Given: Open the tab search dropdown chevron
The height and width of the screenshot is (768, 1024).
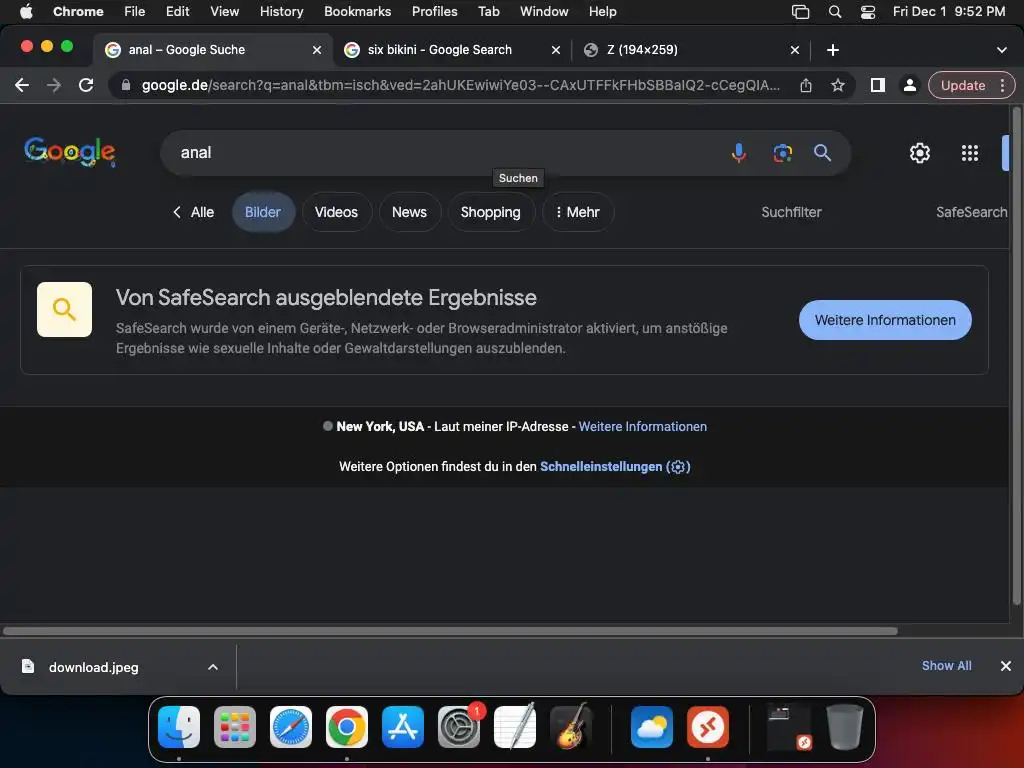Looking at the screenshot, I should tap(1001, 50).
